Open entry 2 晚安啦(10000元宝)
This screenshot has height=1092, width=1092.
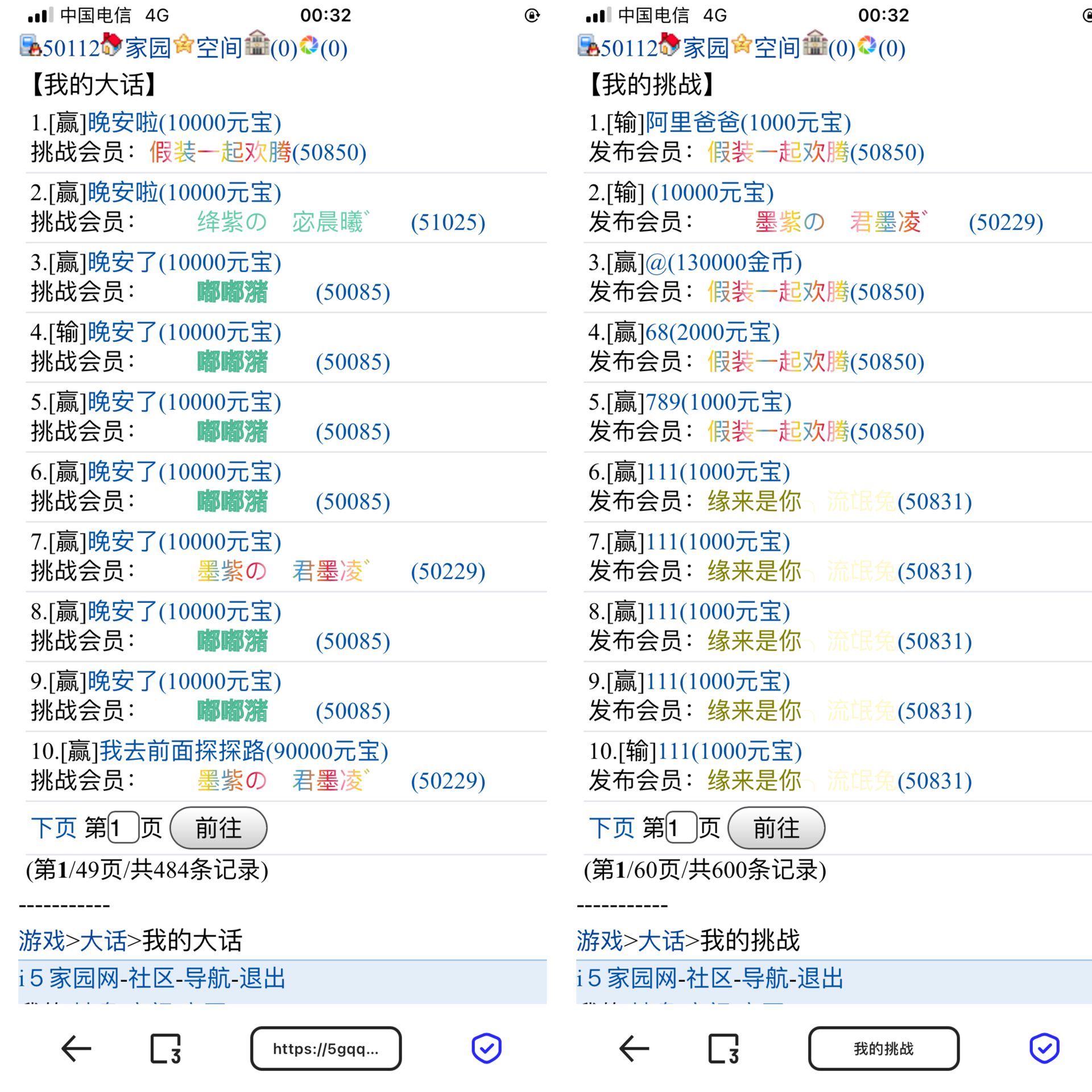pos(184,193)
